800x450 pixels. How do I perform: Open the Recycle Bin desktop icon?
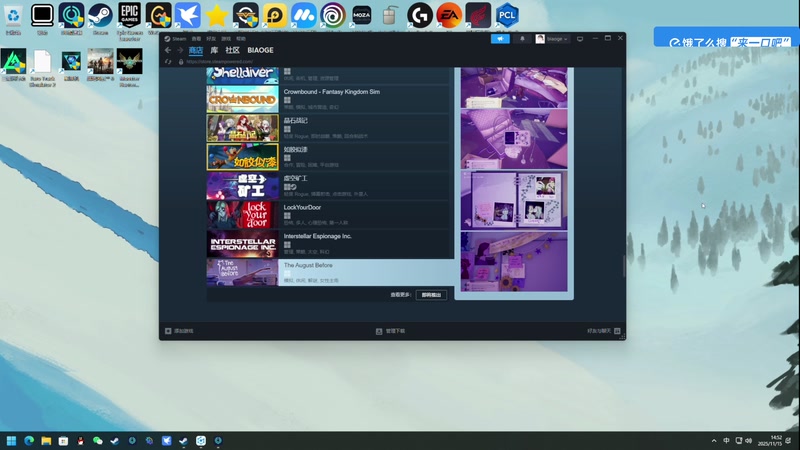coord(13,18)
